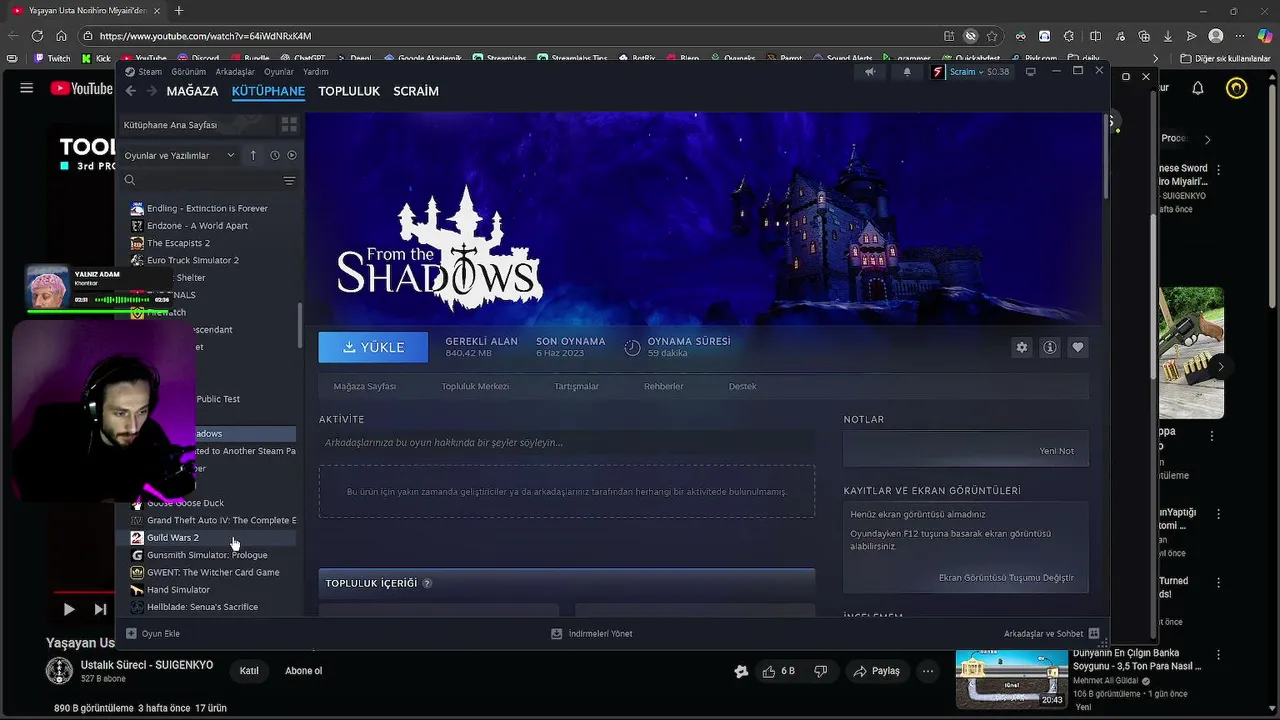Switch Steam to Big Picture mode icon
The width and height of the screenshot is (1280, 720).
coord(1030,72)
